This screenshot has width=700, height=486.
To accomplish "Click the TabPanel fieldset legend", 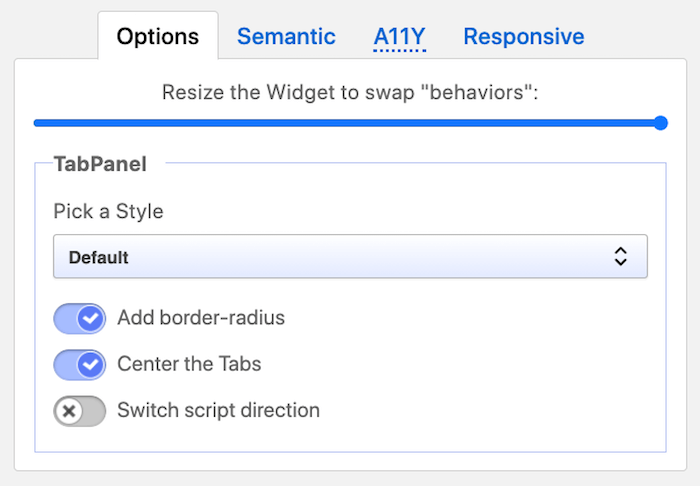I will point(100,163).
